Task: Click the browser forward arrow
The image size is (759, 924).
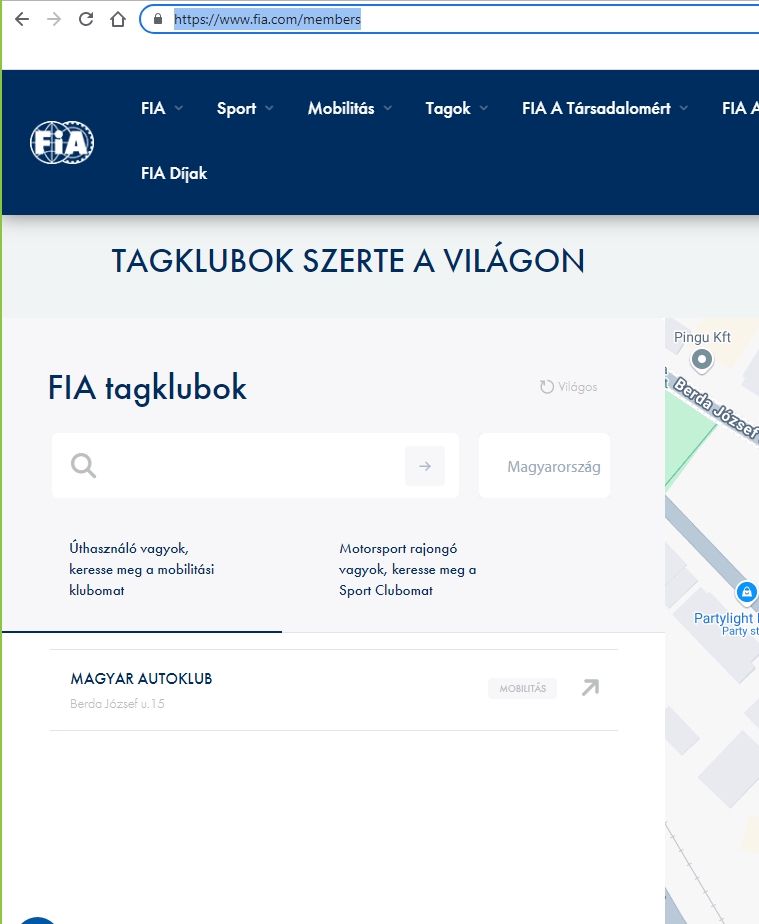Action: (x=54, y=19)
